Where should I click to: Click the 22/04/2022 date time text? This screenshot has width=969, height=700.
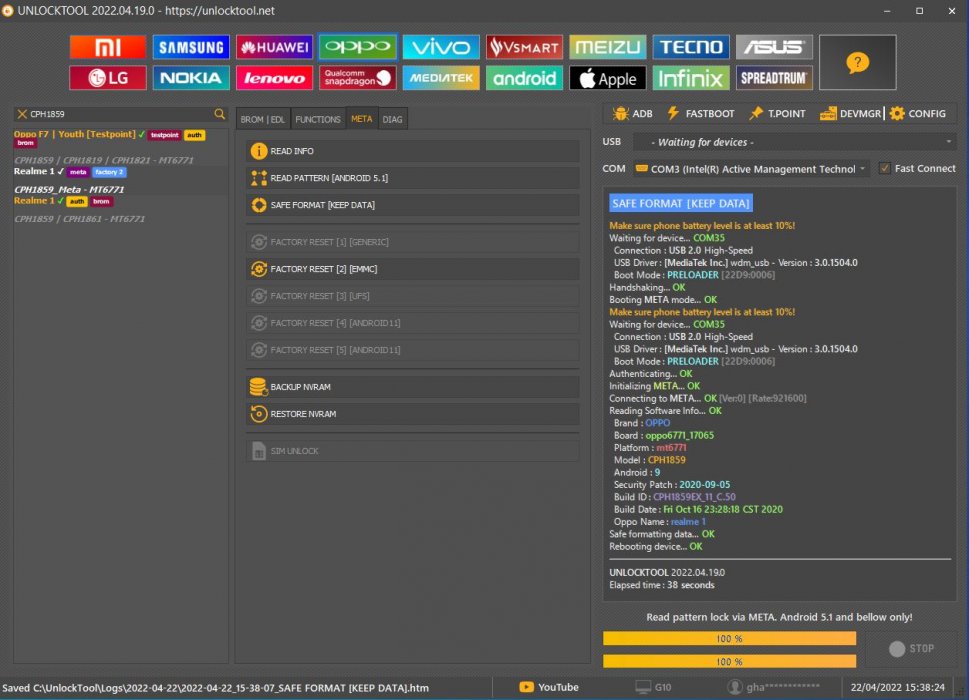coord(897,687)
